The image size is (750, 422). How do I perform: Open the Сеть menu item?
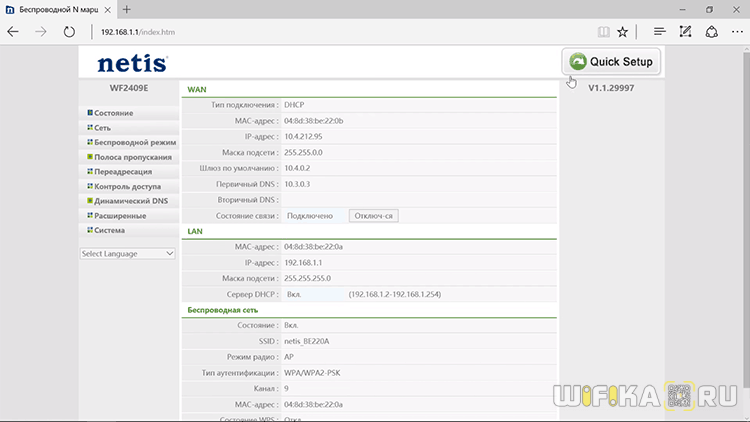102,128
